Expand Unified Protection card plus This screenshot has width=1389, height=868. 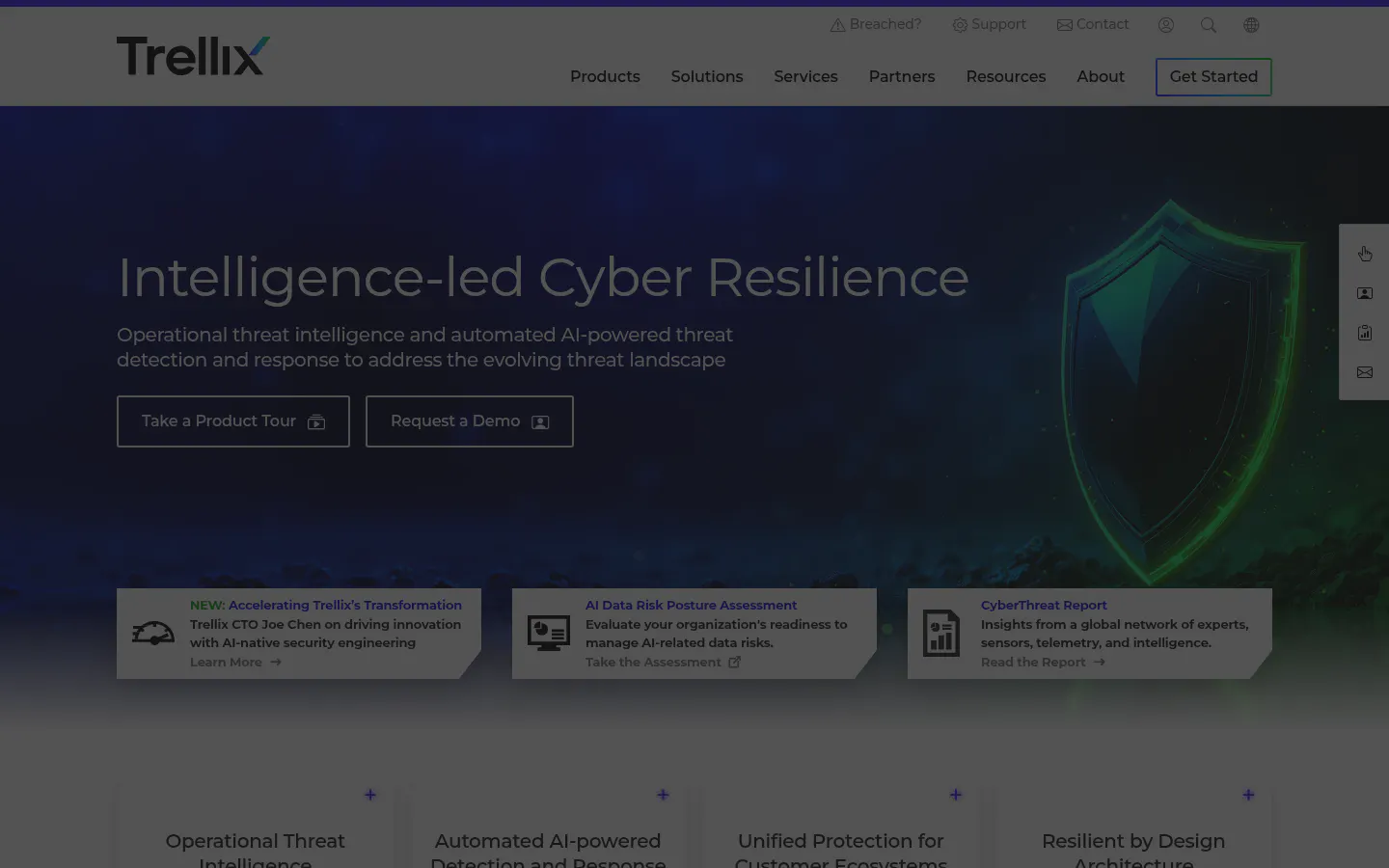pyautogui.click(x=956, y=795)
